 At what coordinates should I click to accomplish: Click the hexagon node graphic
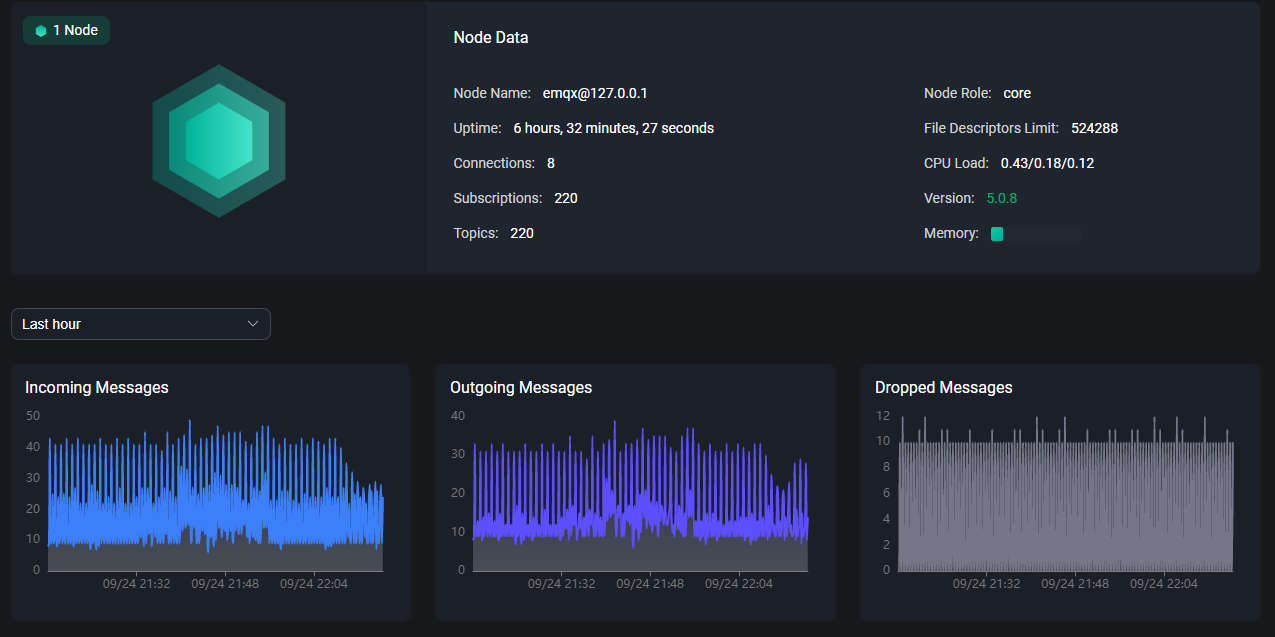click(x=219, y=141)
